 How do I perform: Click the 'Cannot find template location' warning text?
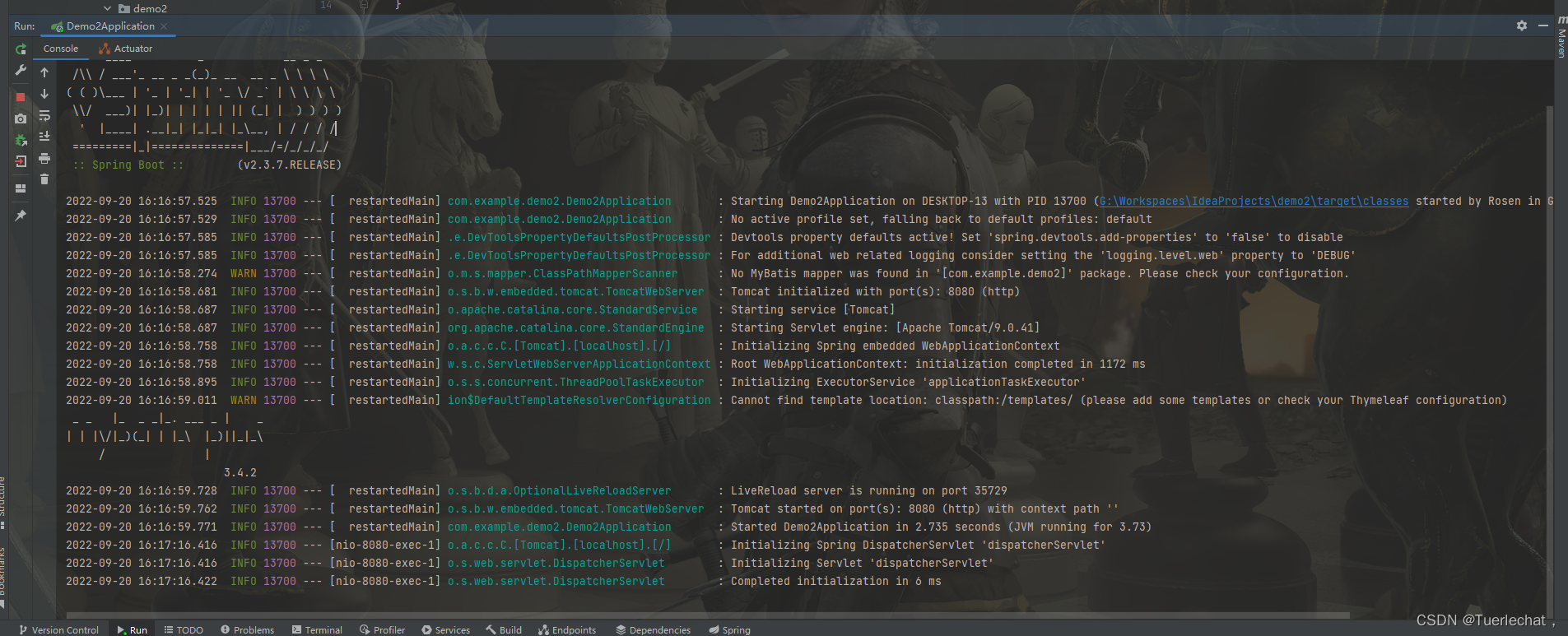click(x=1119, y=400)
